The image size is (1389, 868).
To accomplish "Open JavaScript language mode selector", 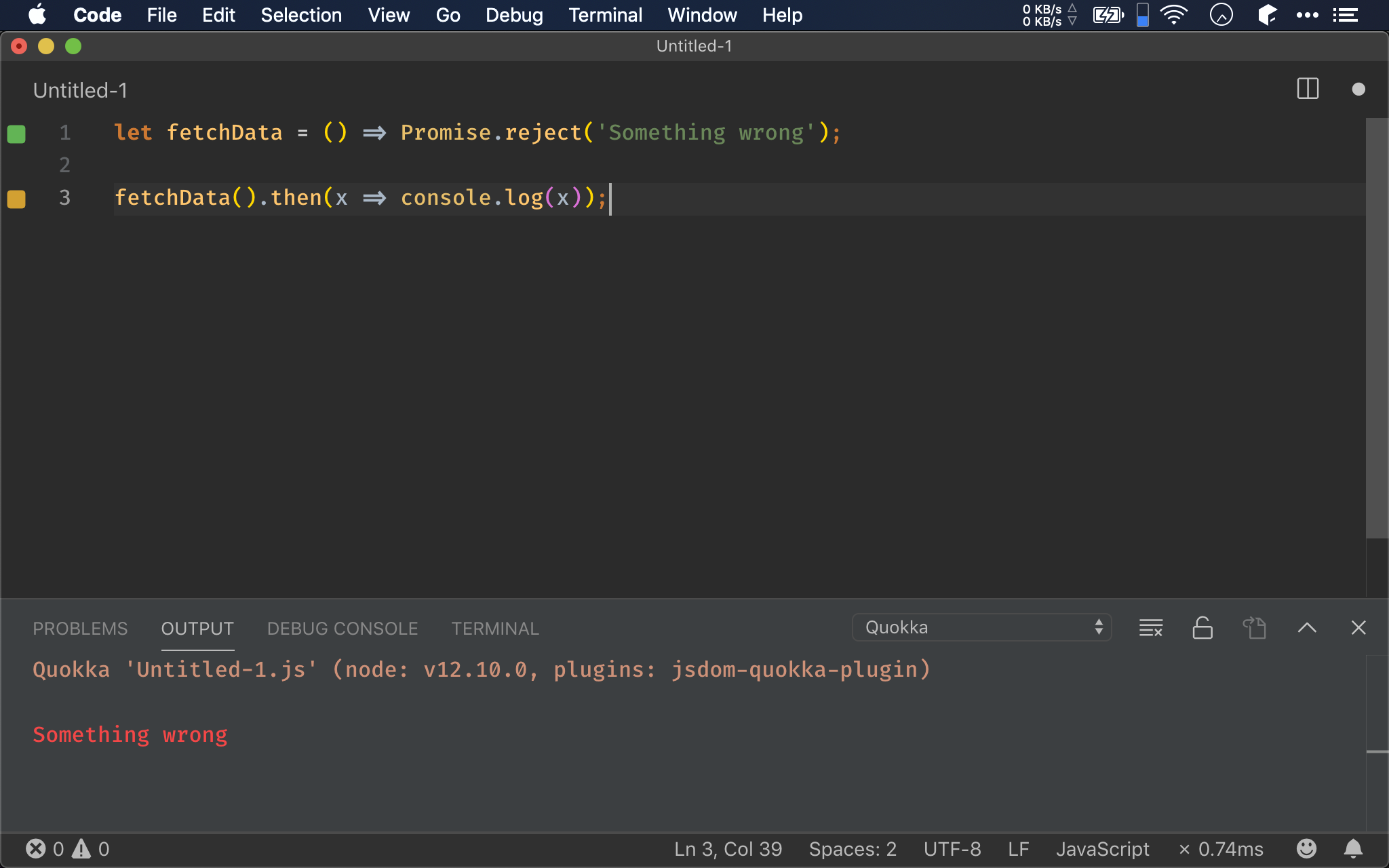I will (x=1102, y=848).
